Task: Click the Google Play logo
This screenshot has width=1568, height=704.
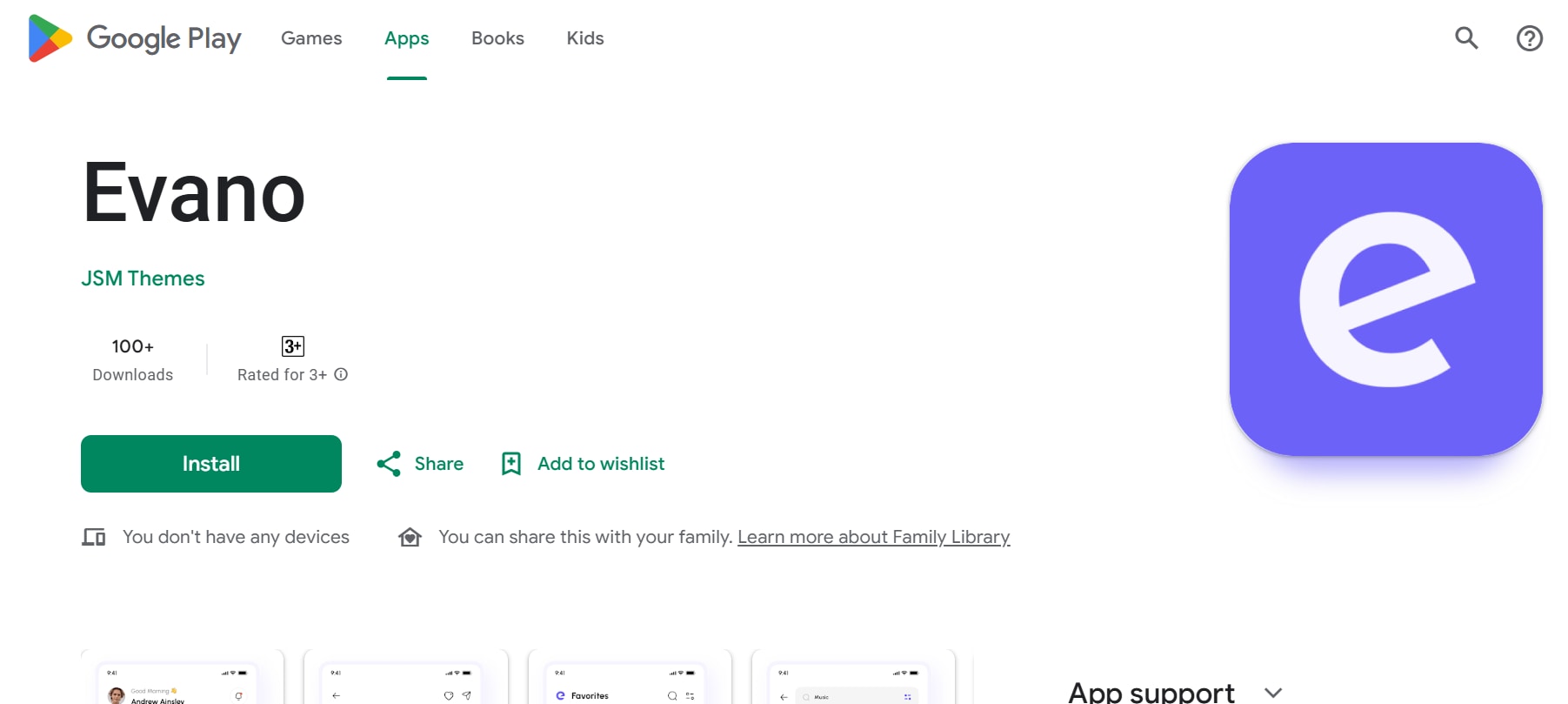Action: [135, 38]
